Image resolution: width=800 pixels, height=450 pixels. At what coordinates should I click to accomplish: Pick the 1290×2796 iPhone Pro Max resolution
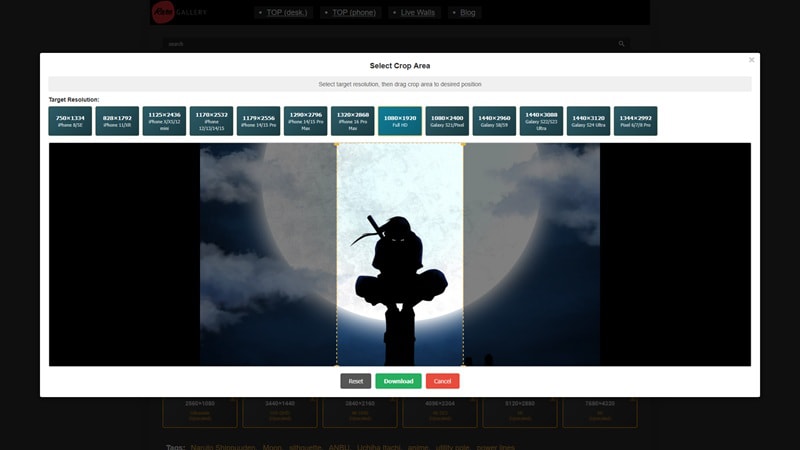point(306,121)
